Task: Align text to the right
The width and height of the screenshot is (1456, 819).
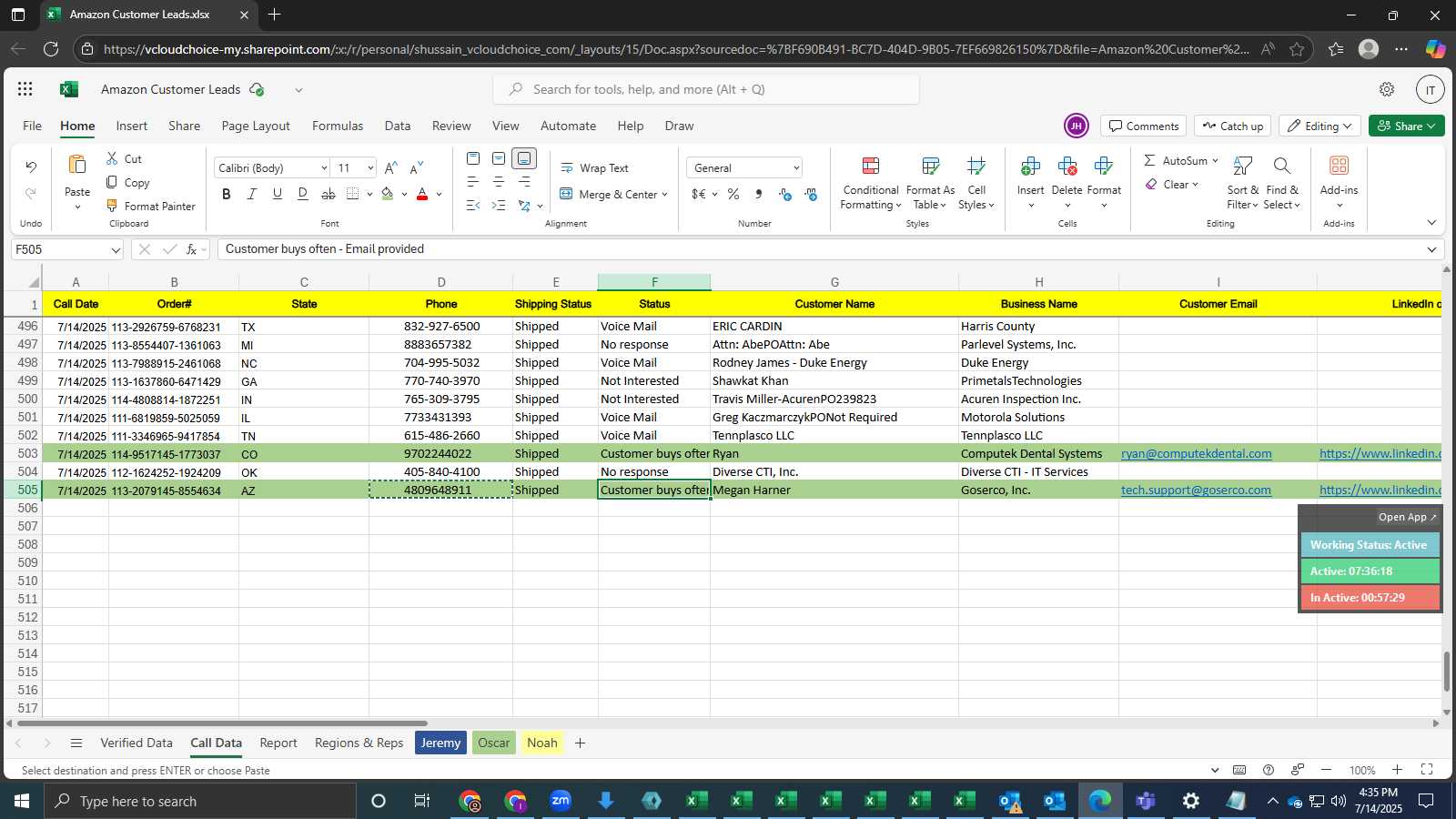Action: [x=524, y=182]
